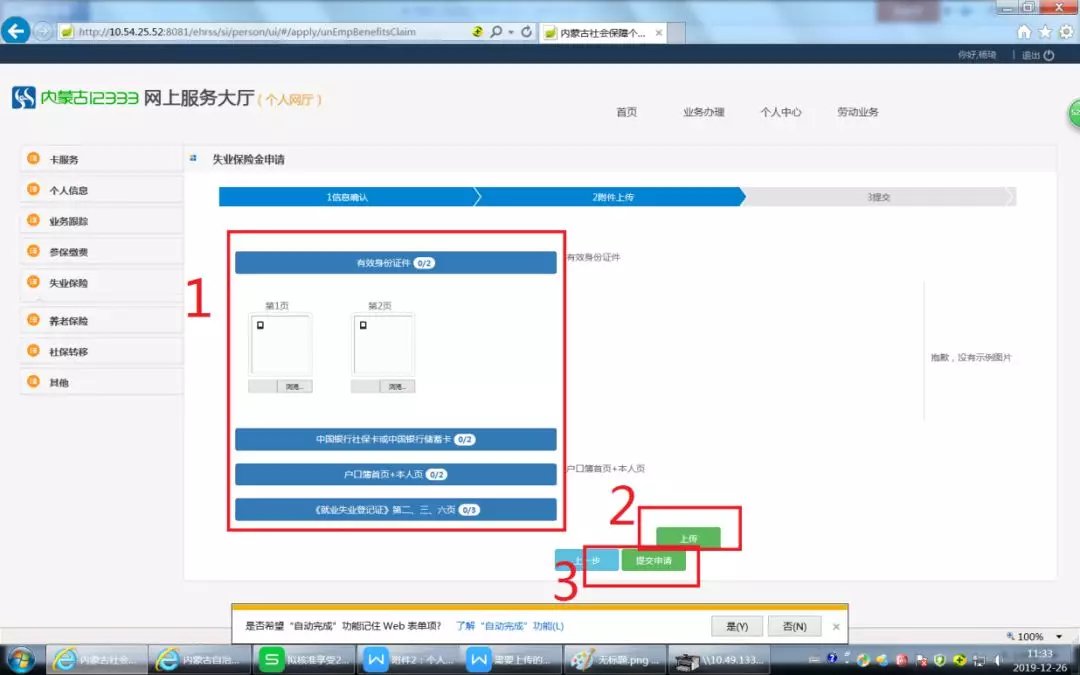Open the 劳动业务 navigation item
1080x675 pixels.
point(858,112)
